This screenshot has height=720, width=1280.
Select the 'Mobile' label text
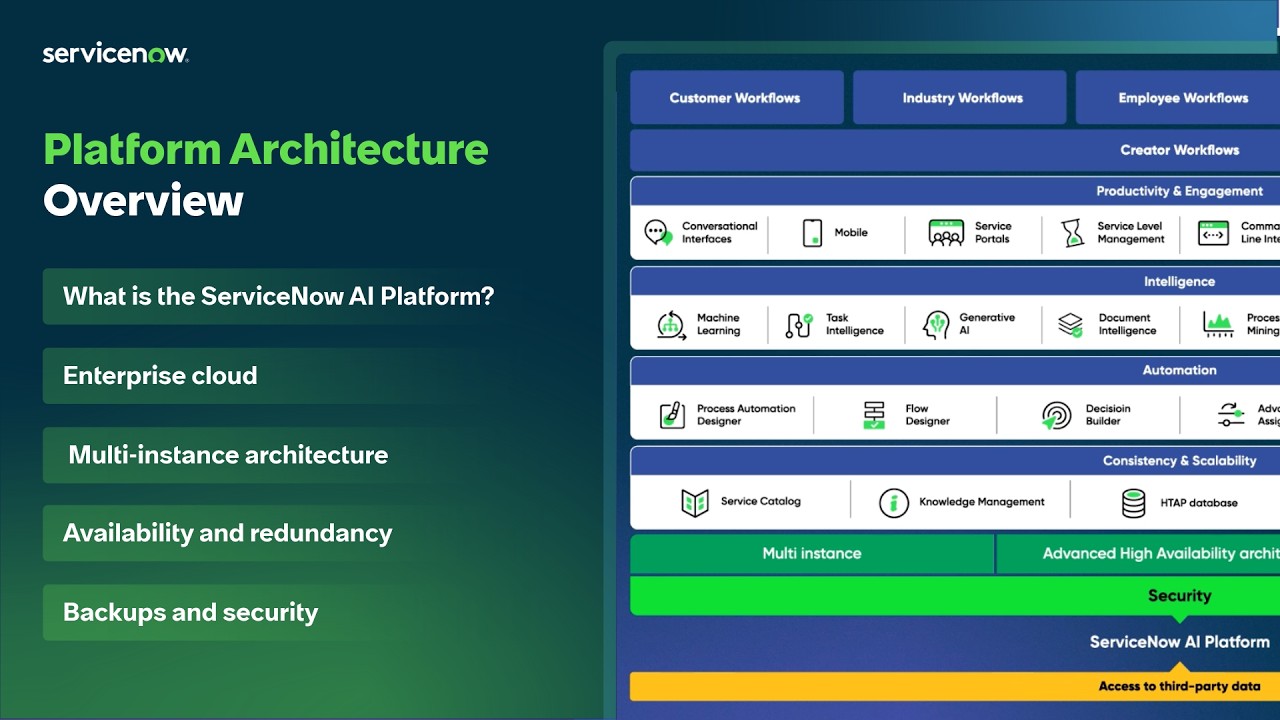point(851,233)
